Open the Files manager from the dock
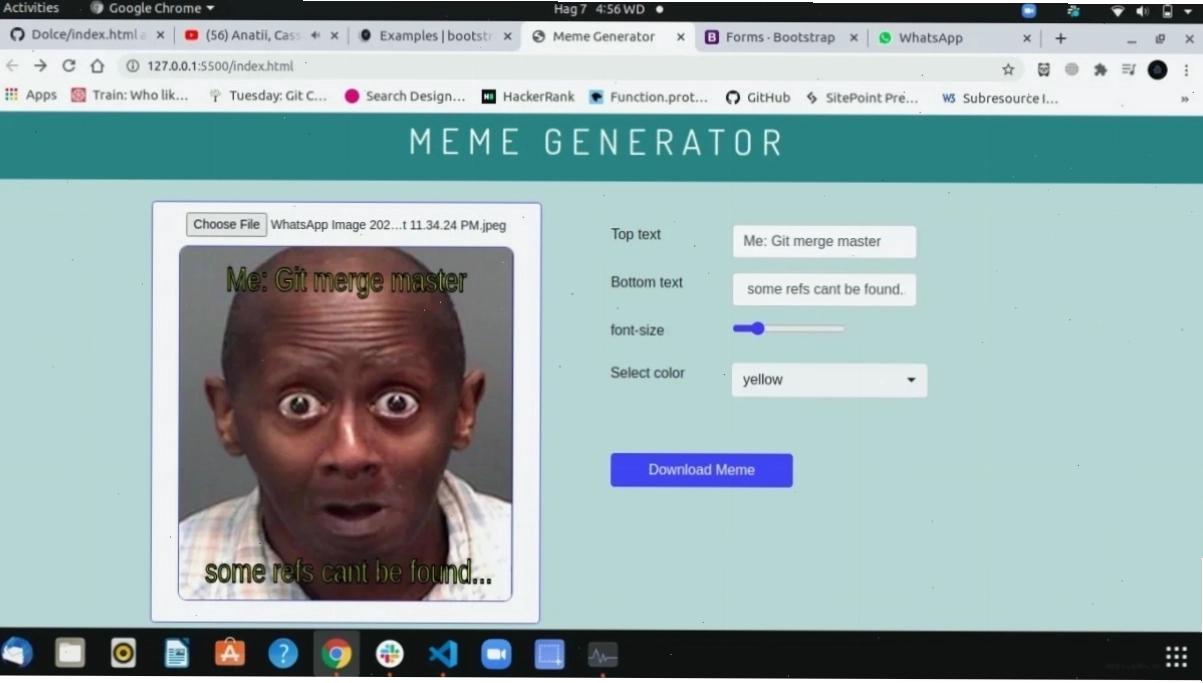Image resolution: width=1203 pixels, height=683 pixels. [x=70, y=655]
